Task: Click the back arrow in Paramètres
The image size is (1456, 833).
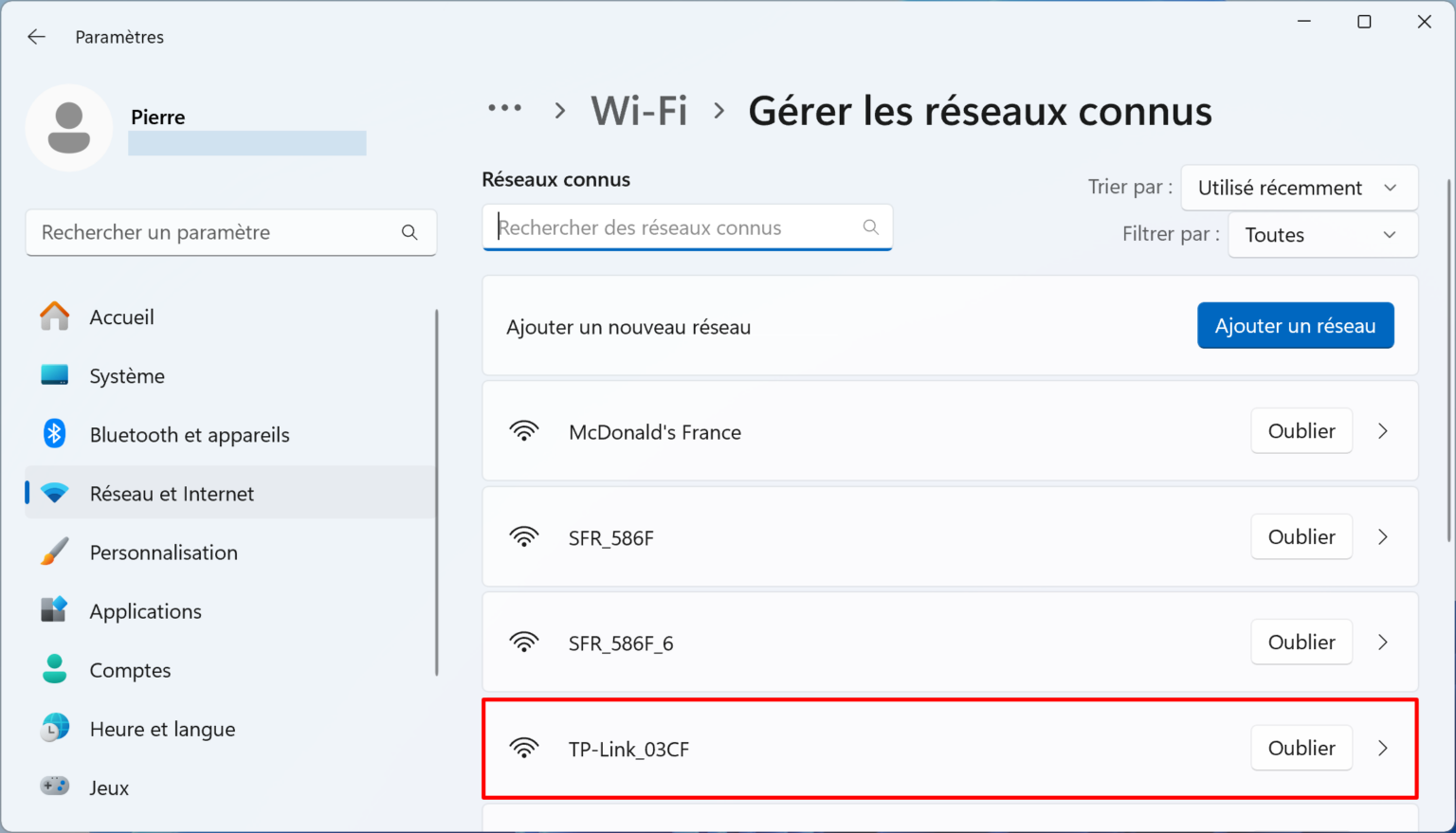Action: point(36,37)
